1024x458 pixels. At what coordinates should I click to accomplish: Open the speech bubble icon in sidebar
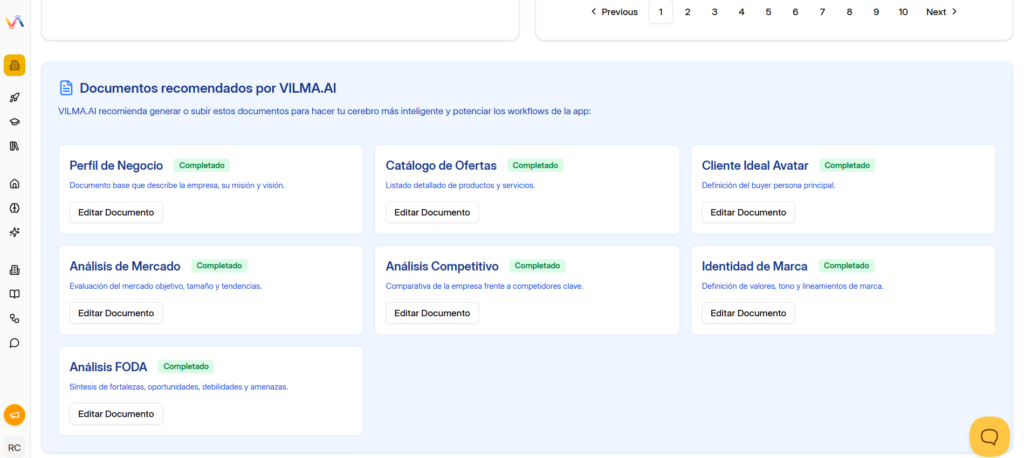(14, 342)
